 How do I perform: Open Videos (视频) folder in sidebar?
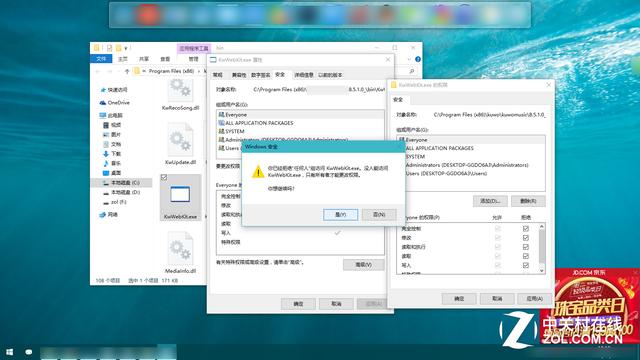pos(112,125)
